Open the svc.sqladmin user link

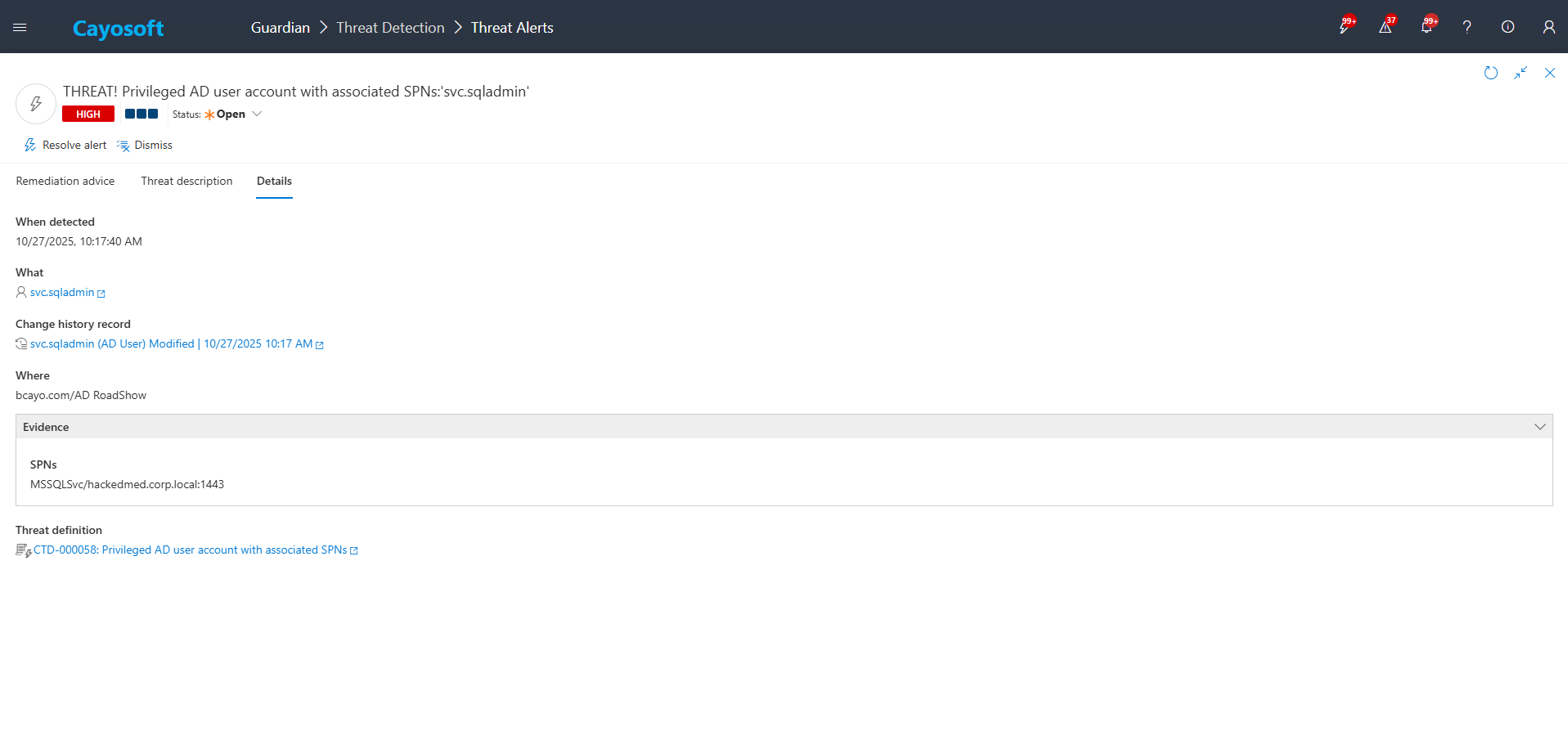coord(62,292)
